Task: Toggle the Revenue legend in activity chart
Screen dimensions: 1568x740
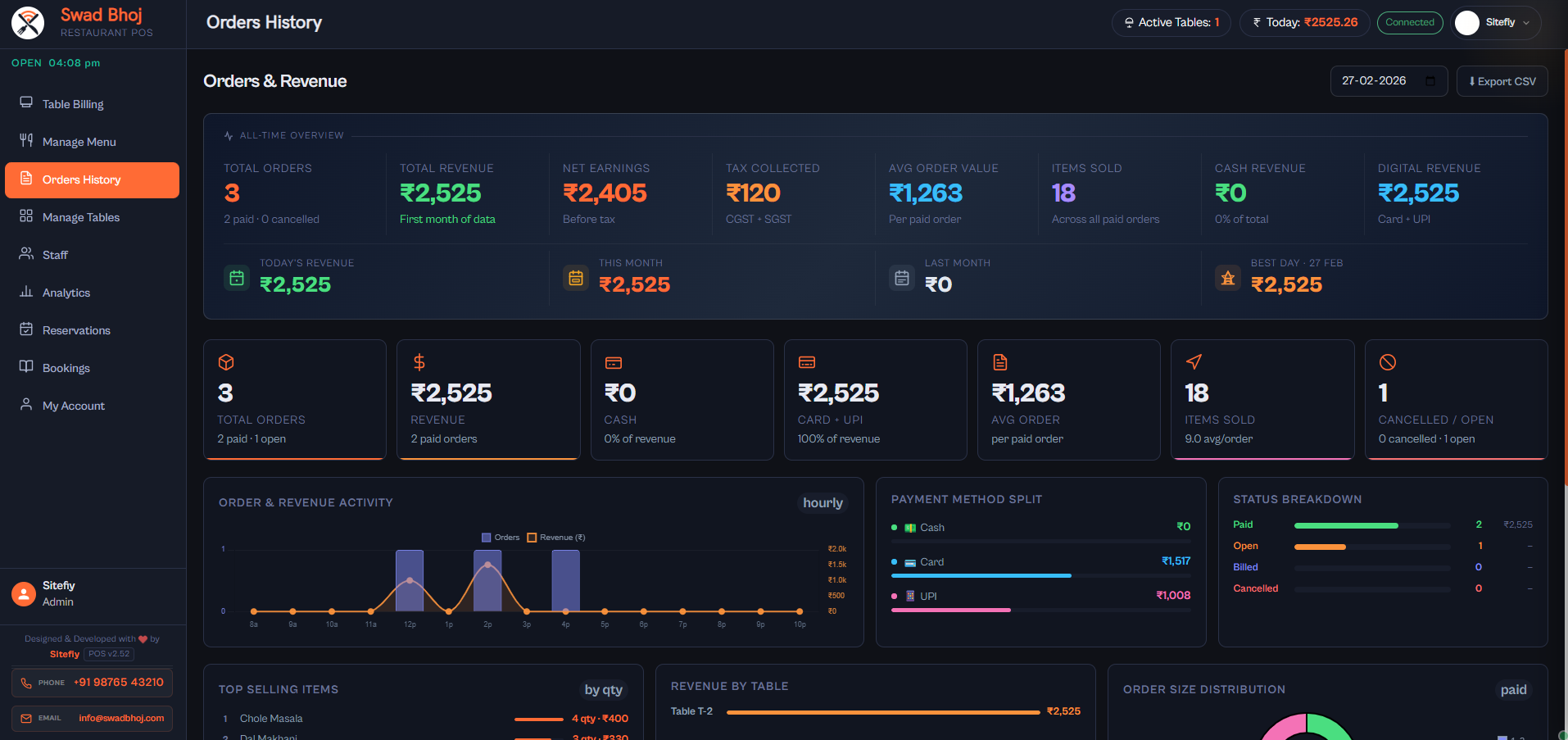Action: (556, 538)
